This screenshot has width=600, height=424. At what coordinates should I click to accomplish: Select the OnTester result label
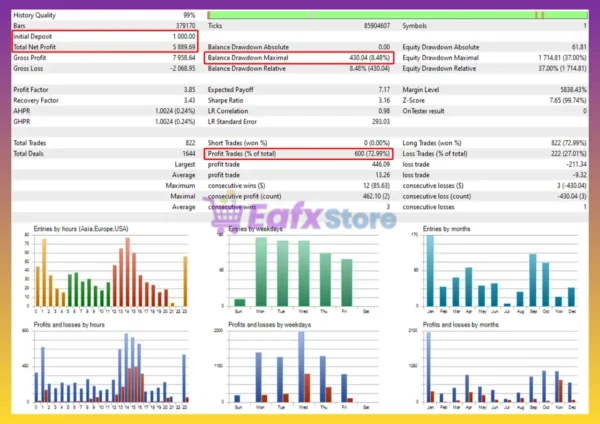pyautogui.click(x=423, y=111)
